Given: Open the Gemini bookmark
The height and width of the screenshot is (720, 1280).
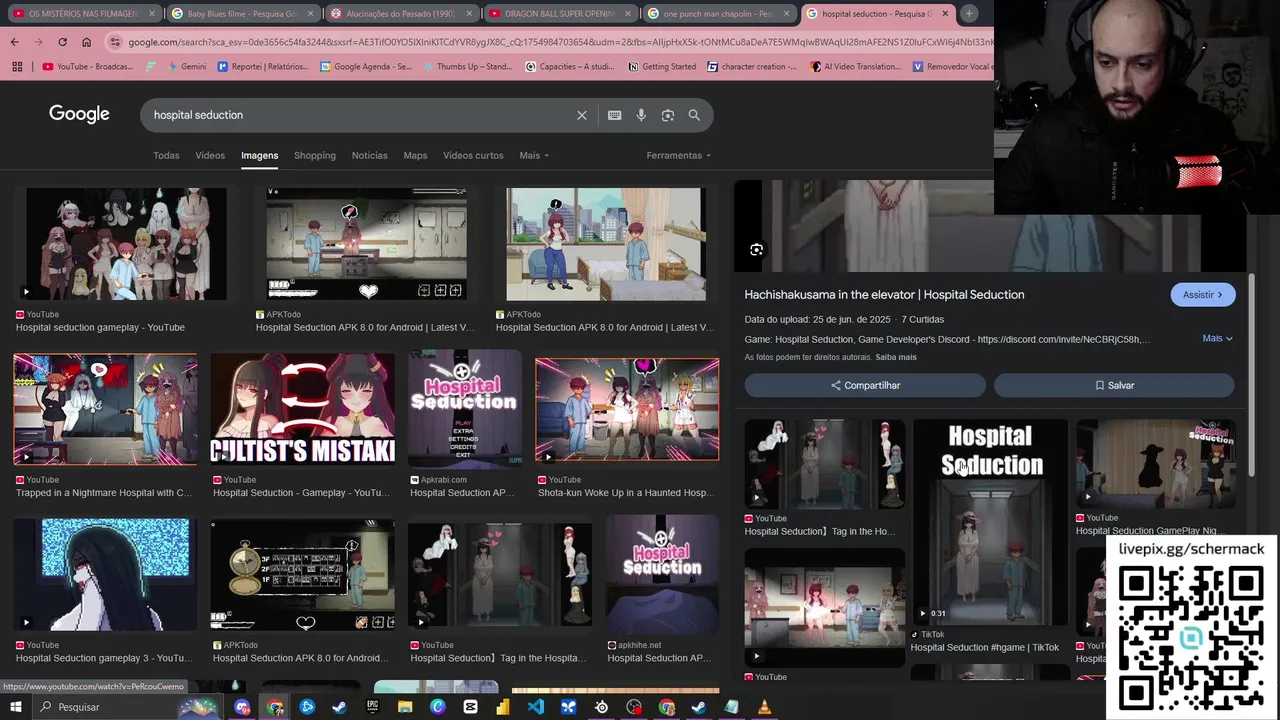Looking at the screenshot, I should (186, 67).
